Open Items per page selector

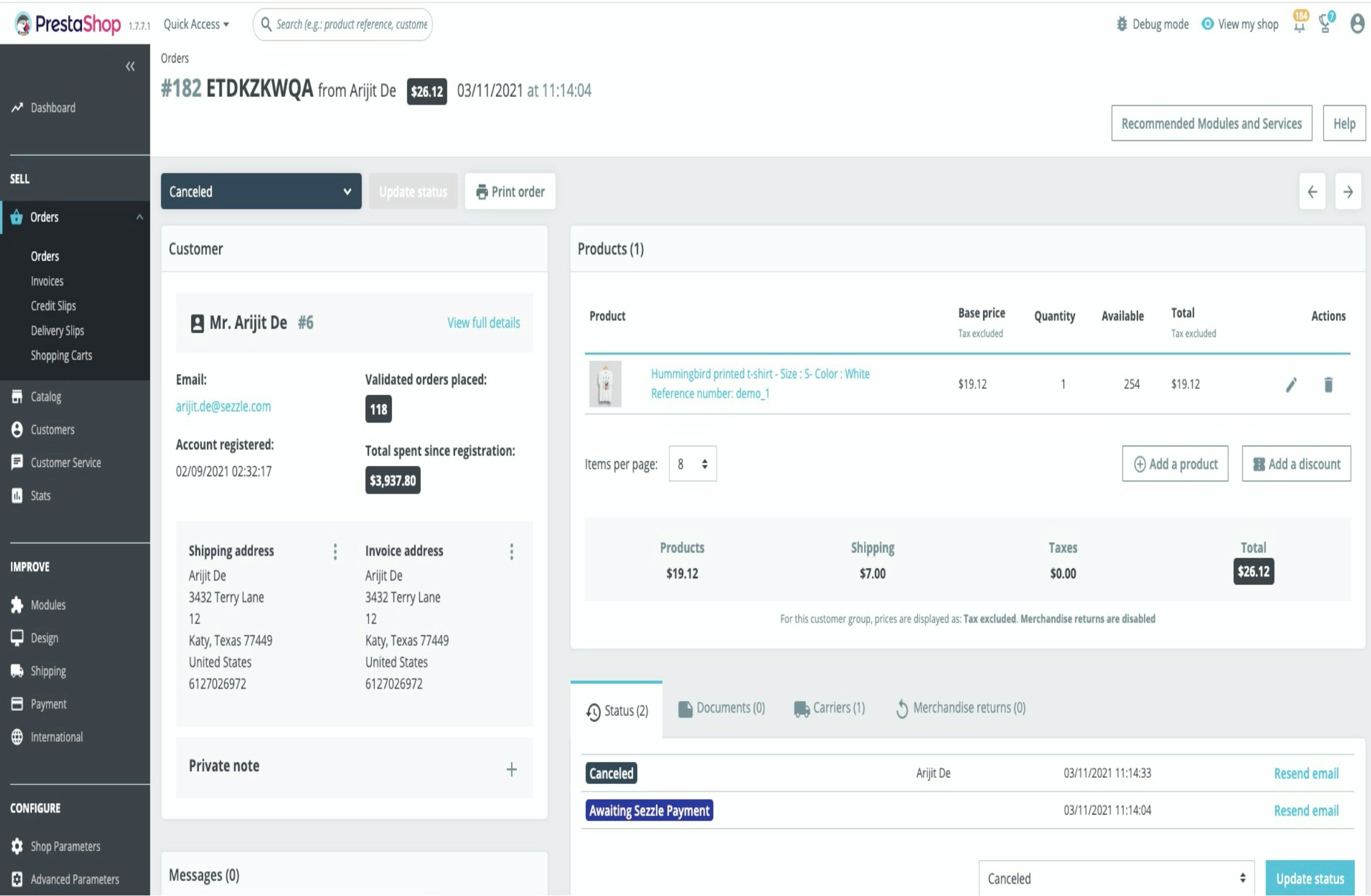click(x=692, y=464)
